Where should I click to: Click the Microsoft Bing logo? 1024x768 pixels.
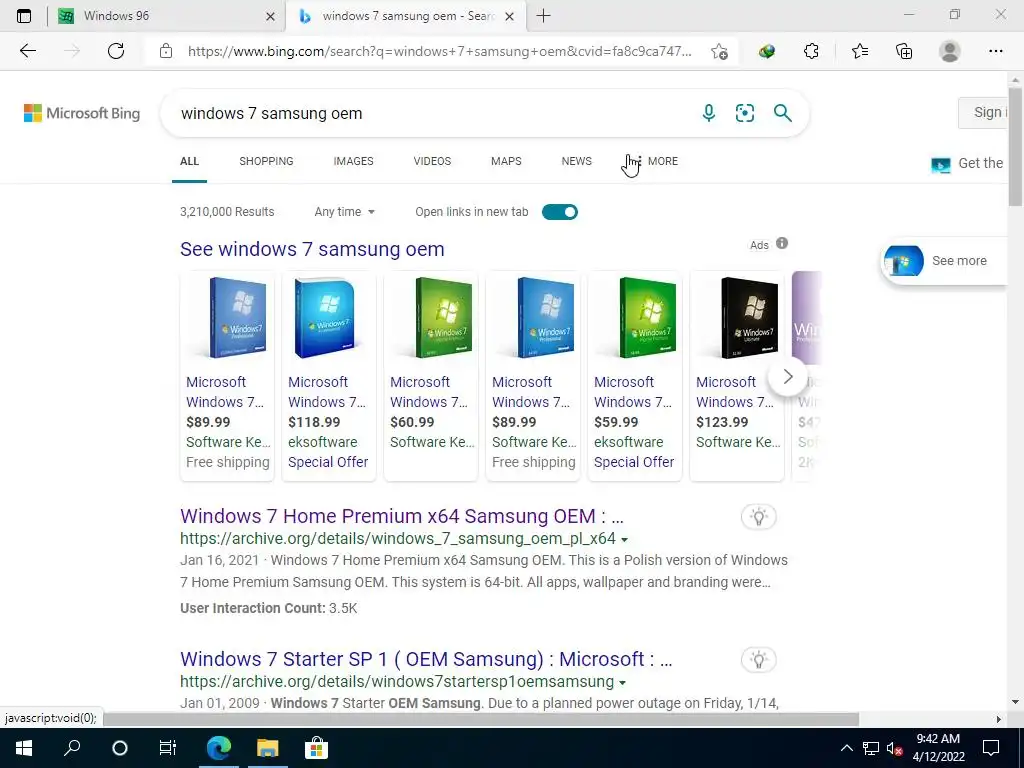coord(82,113)
